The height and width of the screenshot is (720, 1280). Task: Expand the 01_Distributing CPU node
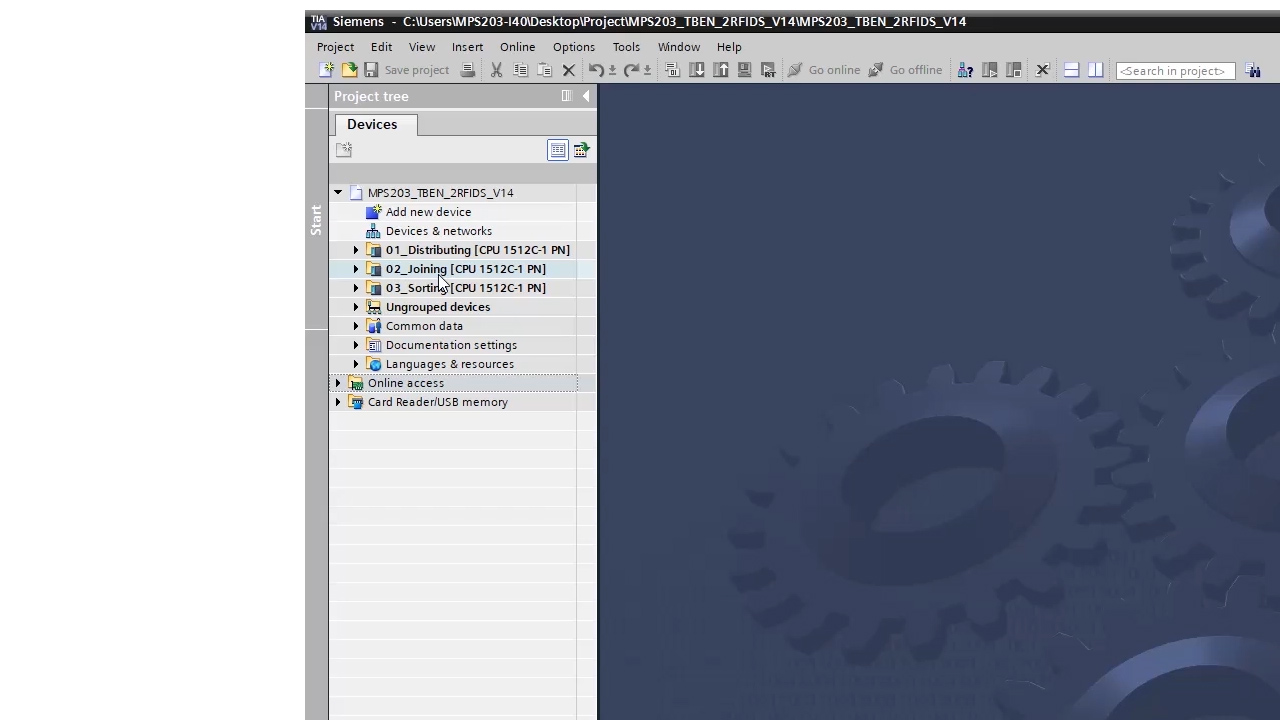coord(356,250)
